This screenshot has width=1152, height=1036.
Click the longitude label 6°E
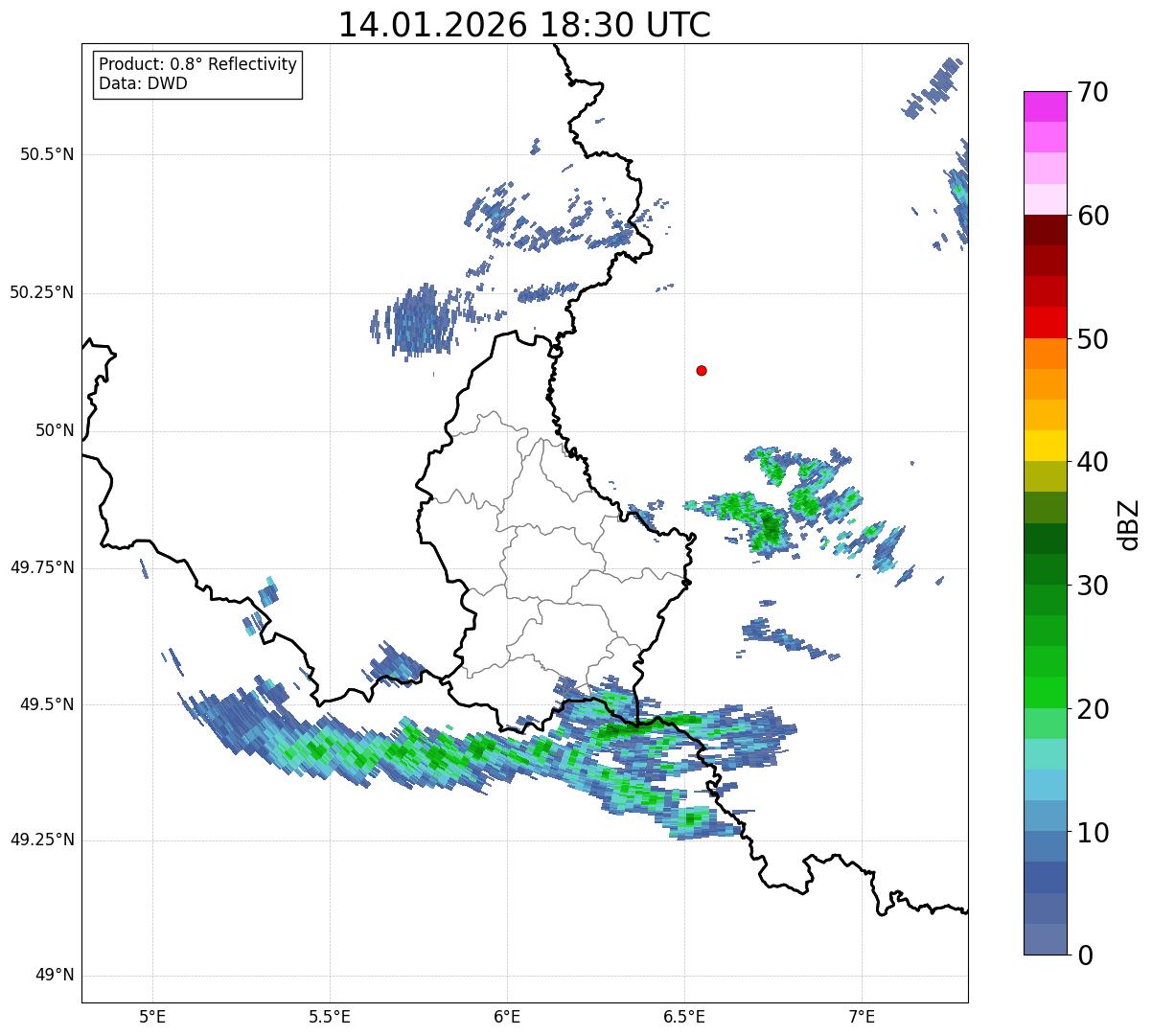point(507,1016)
